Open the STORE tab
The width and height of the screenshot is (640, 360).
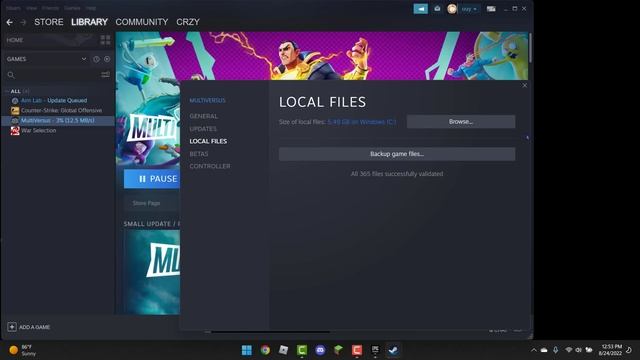[49, 22]
